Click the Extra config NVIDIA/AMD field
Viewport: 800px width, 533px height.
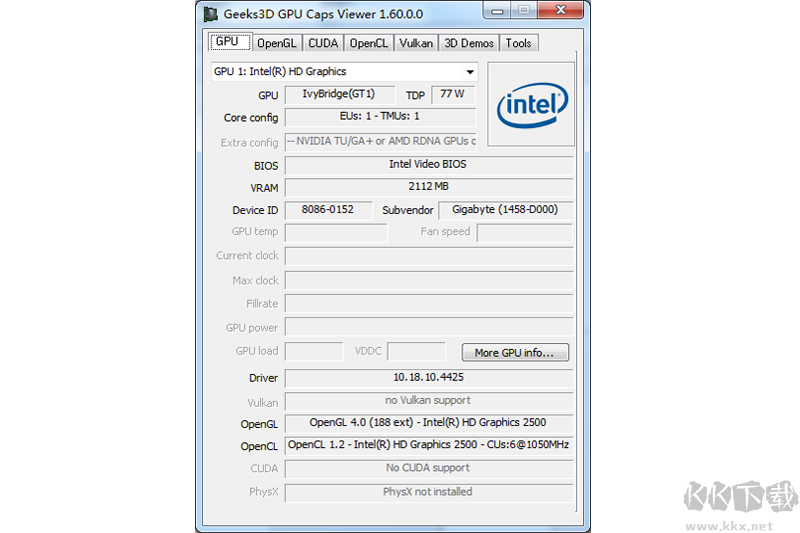380,142
